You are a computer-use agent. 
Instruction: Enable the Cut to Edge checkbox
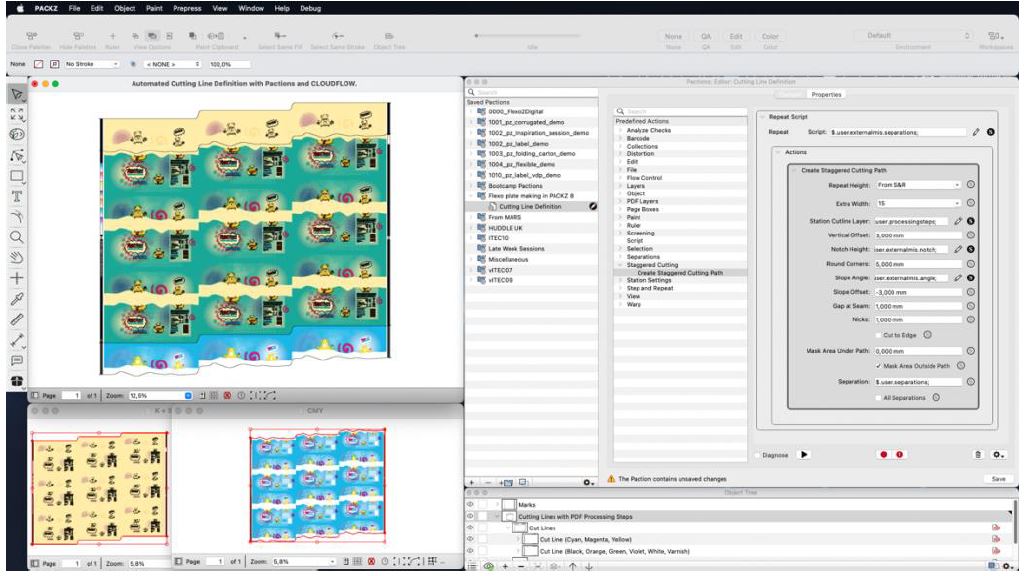pyautogui.click(x=877, y=335)
